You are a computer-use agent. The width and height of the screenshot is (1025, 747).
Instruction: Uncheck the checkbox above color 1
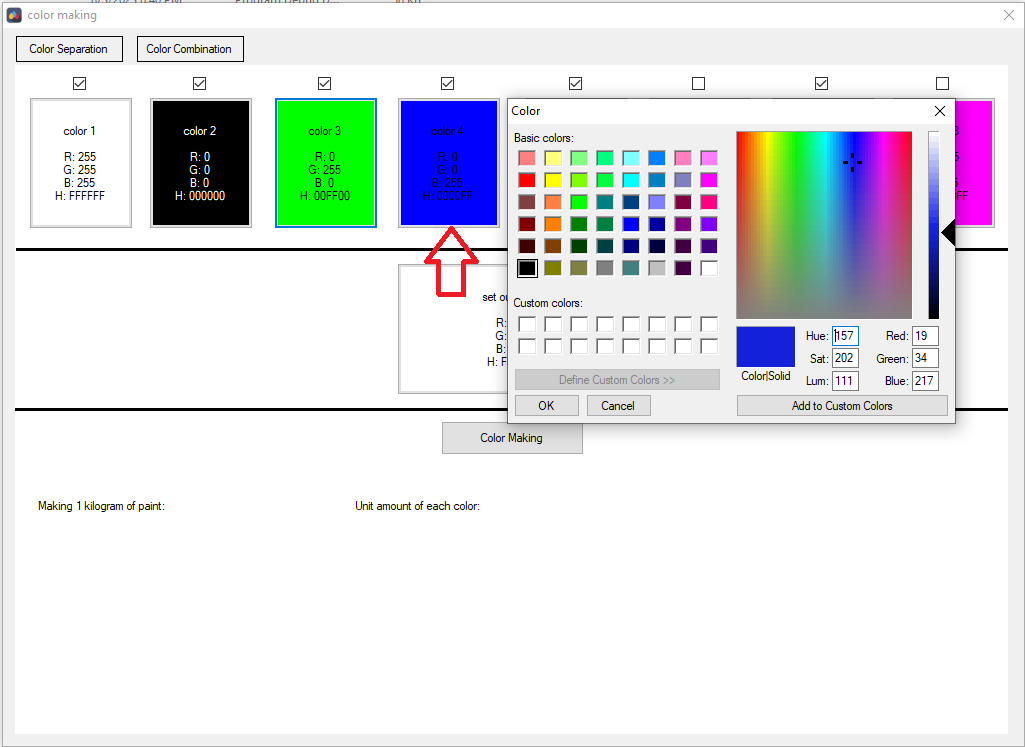point(80,84)
